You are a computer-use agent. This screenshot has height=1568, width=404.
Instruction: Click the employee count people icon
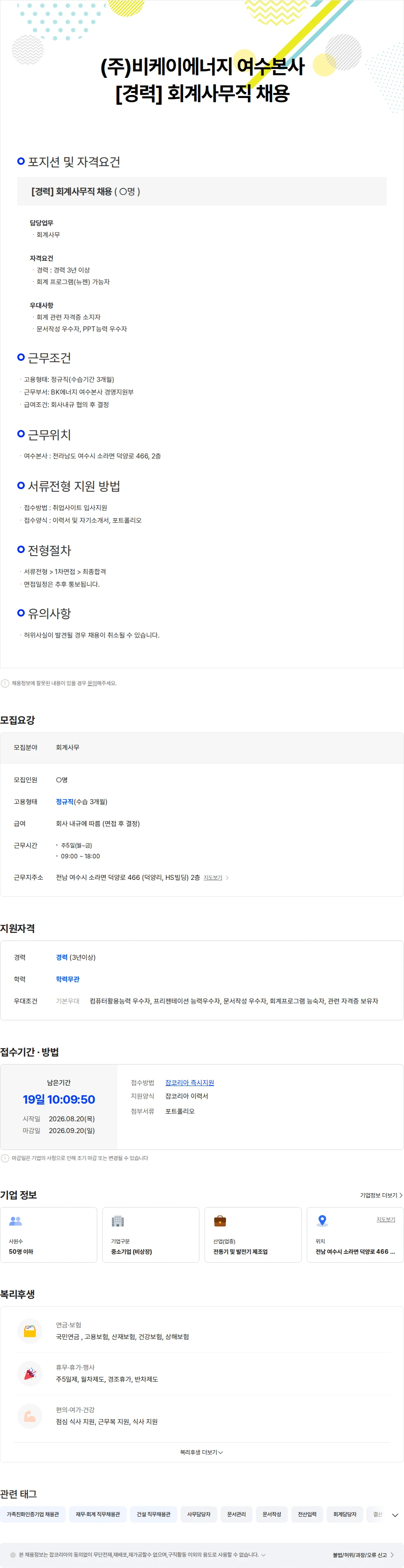[x=15, y=1221]
